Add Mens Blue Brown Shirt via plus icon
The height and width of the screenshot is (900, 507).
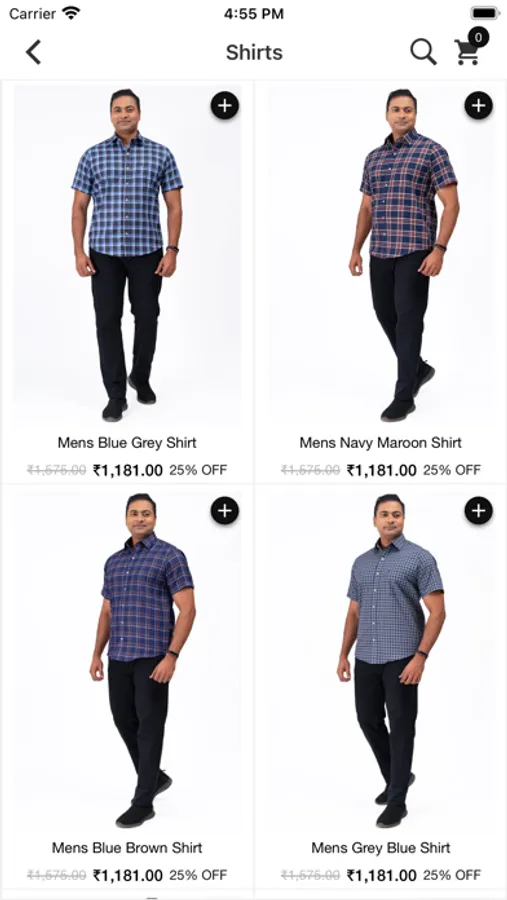pos(225,510)
